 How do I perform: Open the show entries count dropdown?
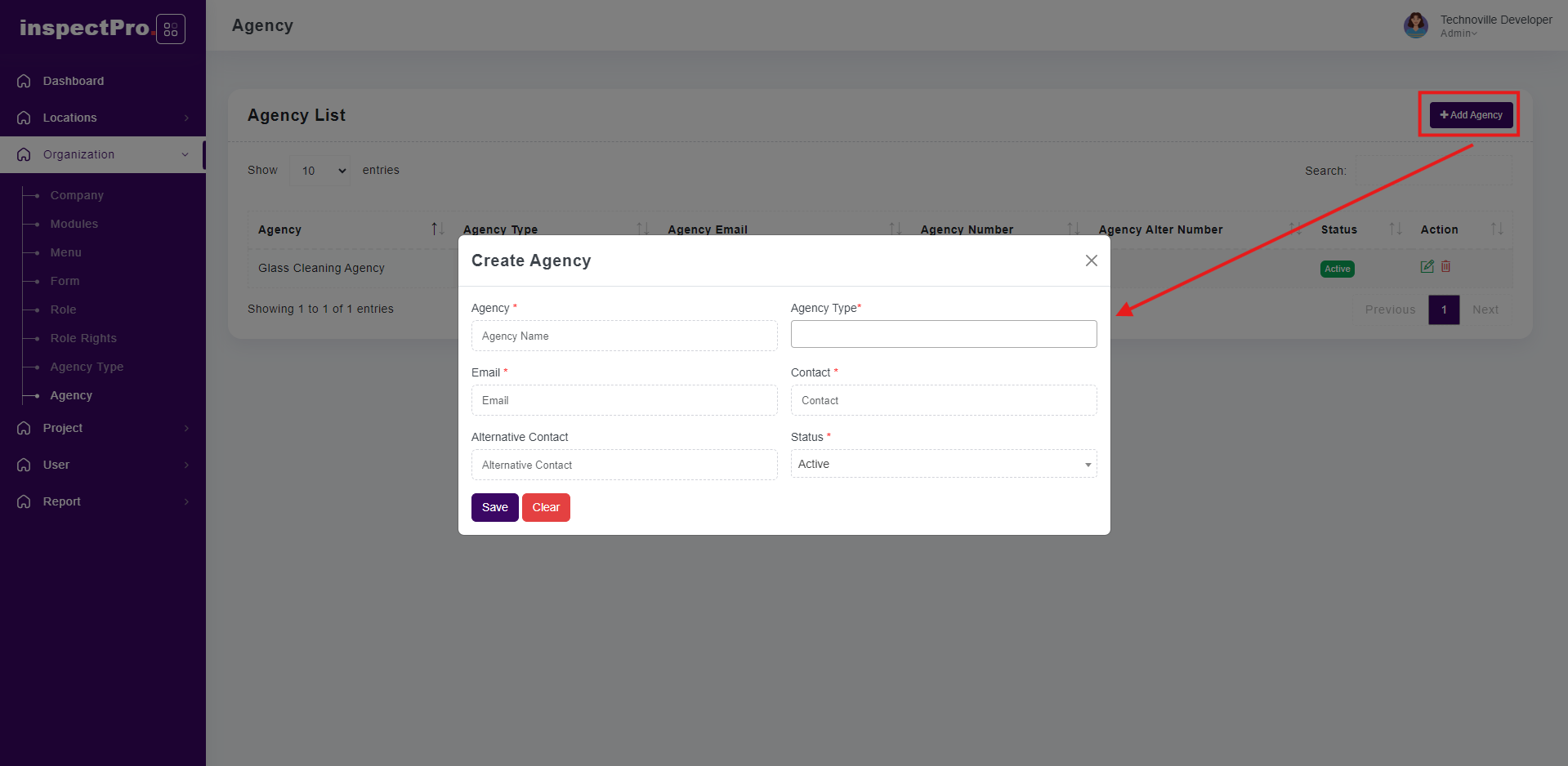coord(320,171)
